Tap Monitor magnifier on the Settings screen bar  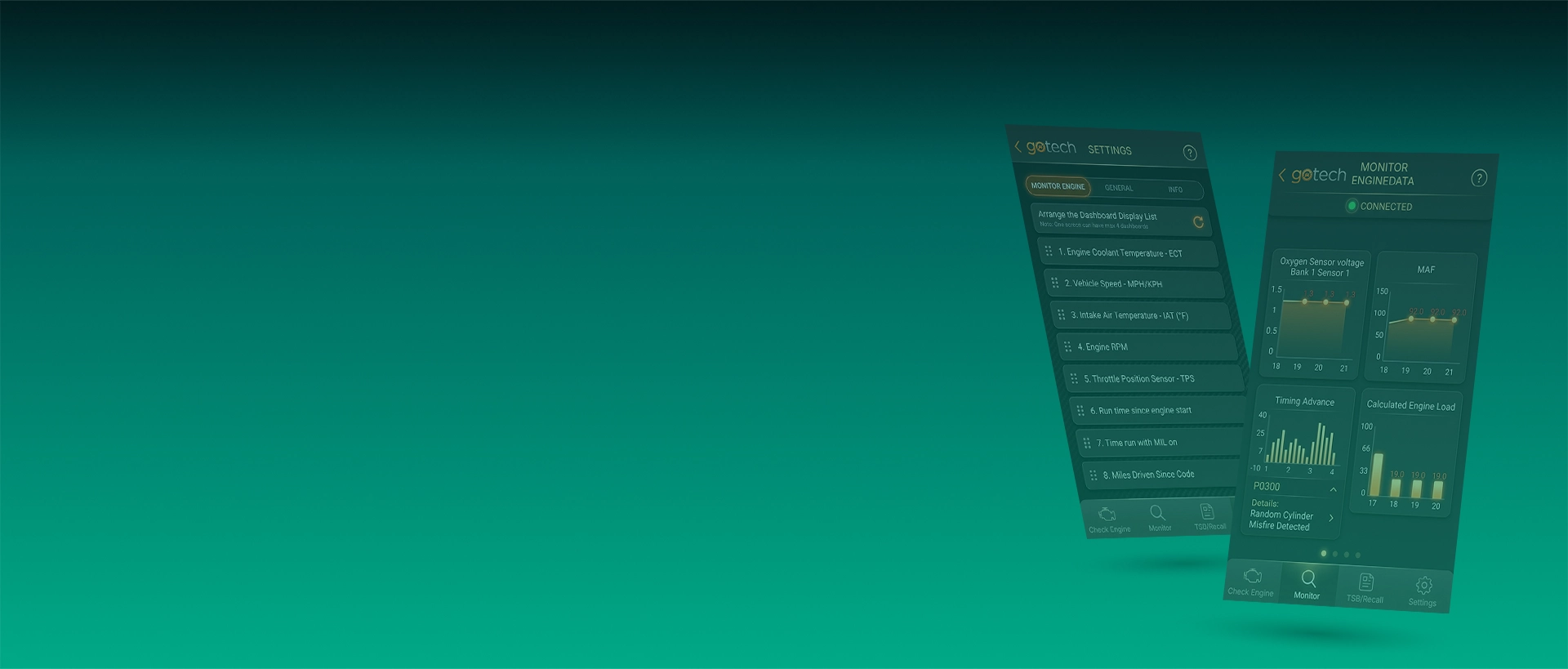point(1158,518)
